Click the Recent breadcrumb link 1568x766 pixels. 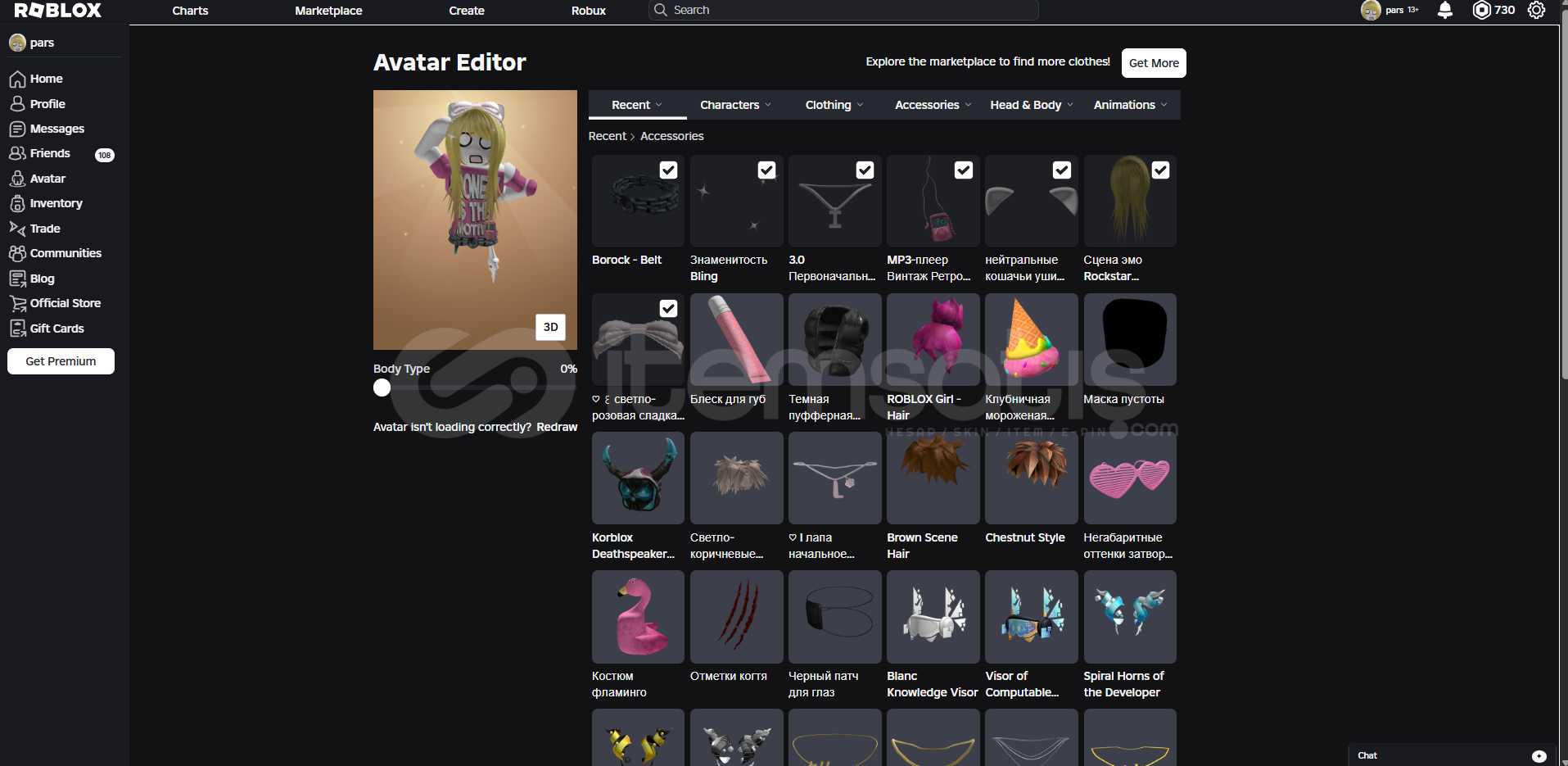608,136
